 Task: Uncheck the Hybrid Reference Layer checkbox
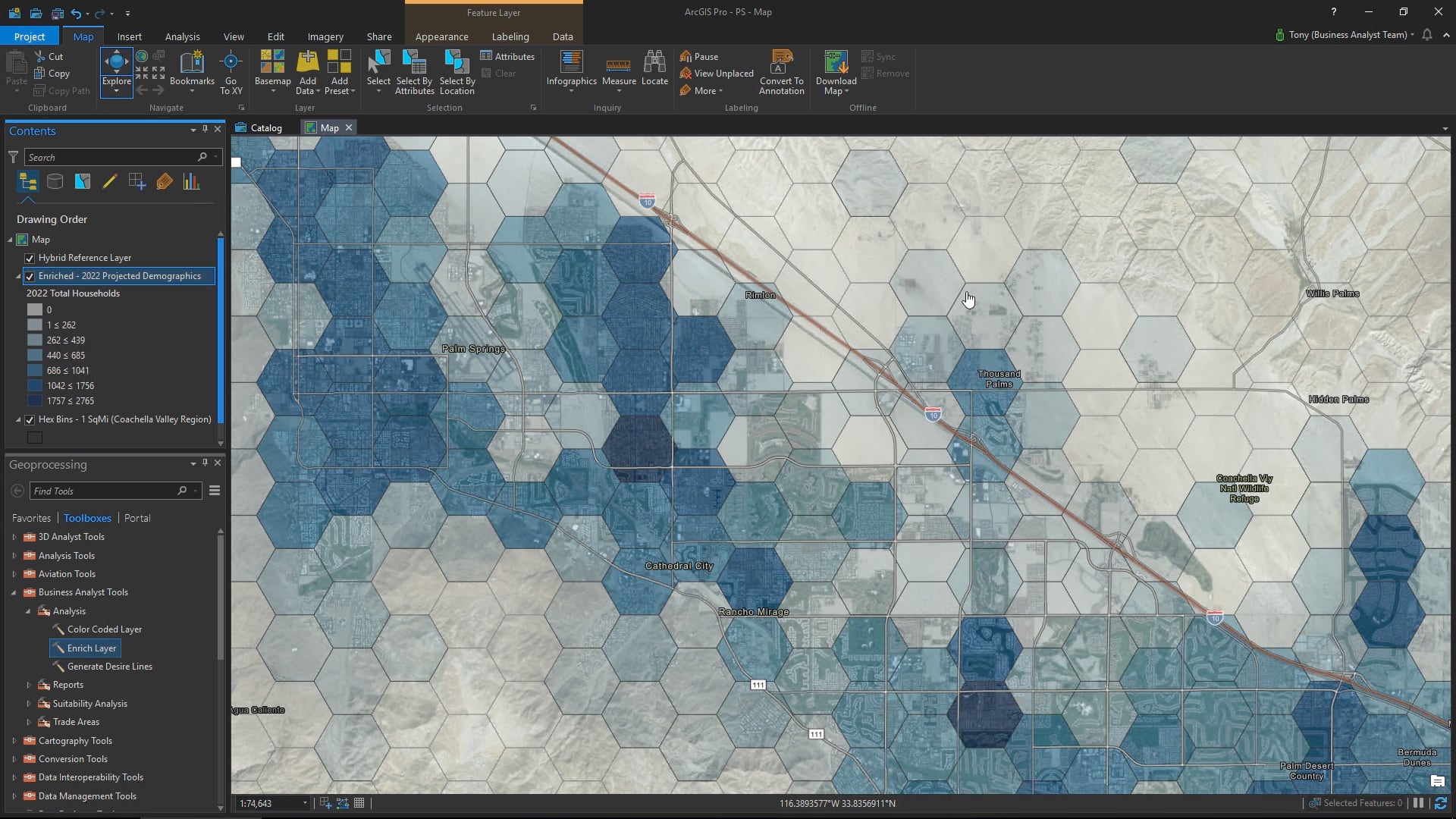30,258
